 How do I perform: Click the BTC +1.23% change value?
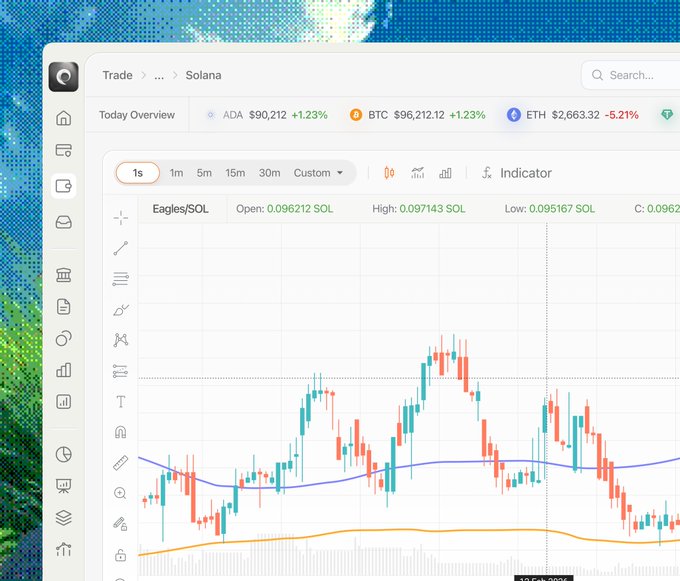coord(467,115)
